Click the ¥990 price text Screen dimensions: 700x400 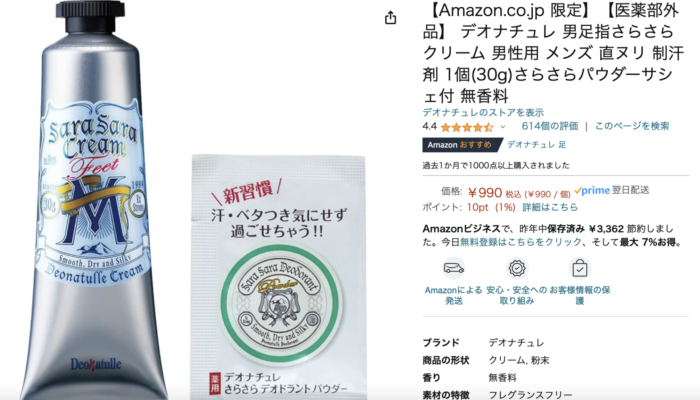coord(485,192)
